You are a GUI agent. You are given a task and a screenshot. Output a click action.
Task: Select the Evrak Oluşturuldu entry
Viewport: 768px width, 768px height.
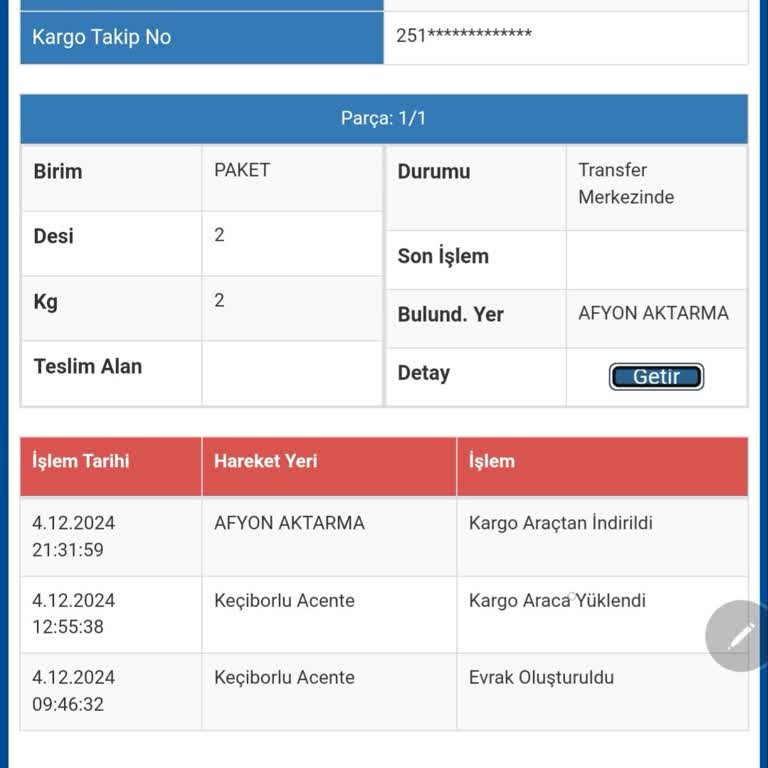click(541, 678)
